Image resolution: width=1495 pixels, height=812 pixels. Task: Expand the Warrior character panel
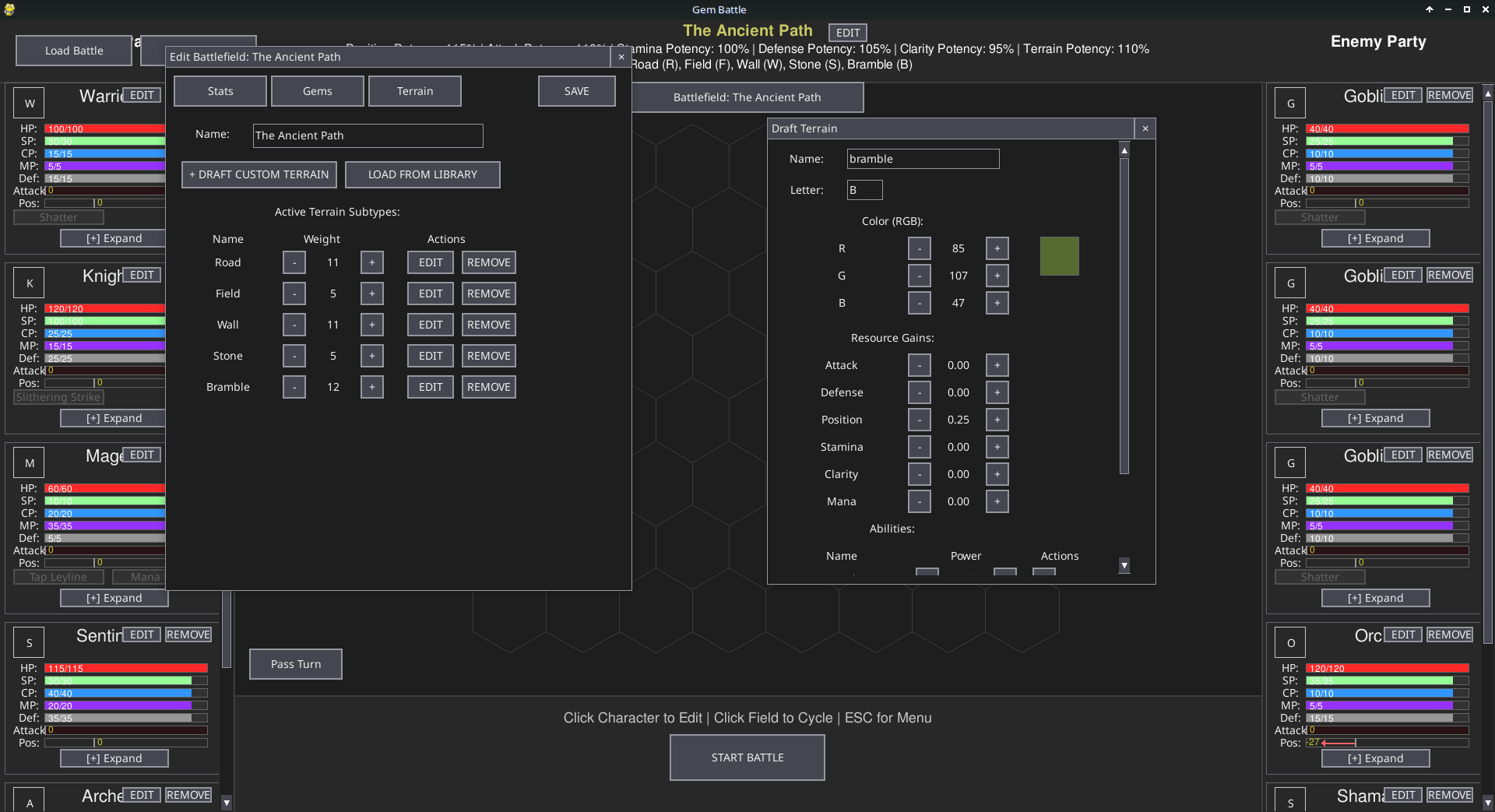(112, 238)
